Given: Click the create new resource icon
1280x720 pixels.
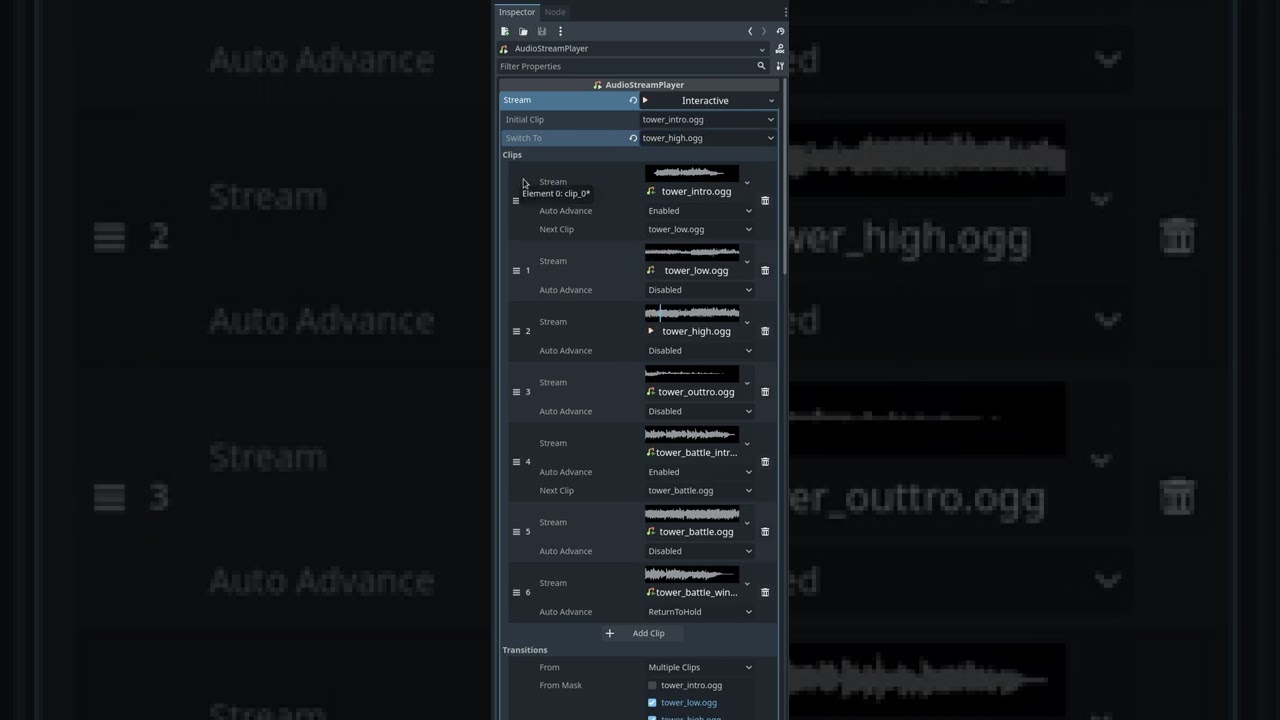Looking at the screenshot, I should coord(505,31).
